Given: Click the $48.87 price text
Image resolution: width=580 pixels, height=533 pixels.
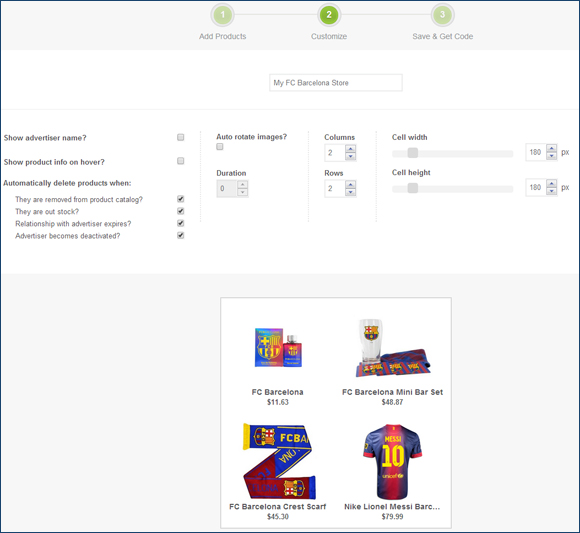Looking at the screenshot, I should click(392, 402).
